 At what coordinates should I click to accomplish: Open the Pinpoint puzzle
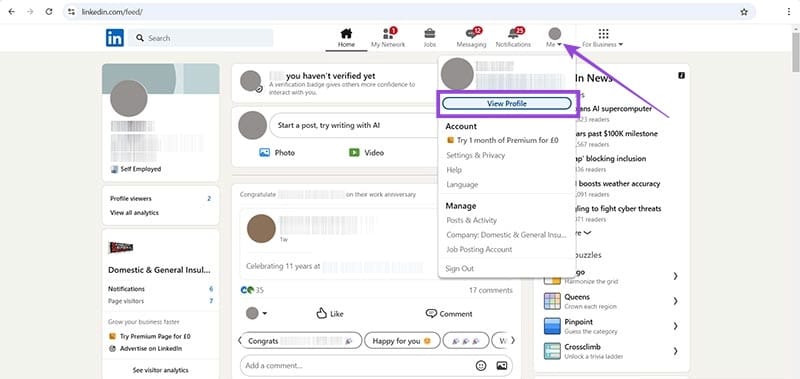(579, 322)
